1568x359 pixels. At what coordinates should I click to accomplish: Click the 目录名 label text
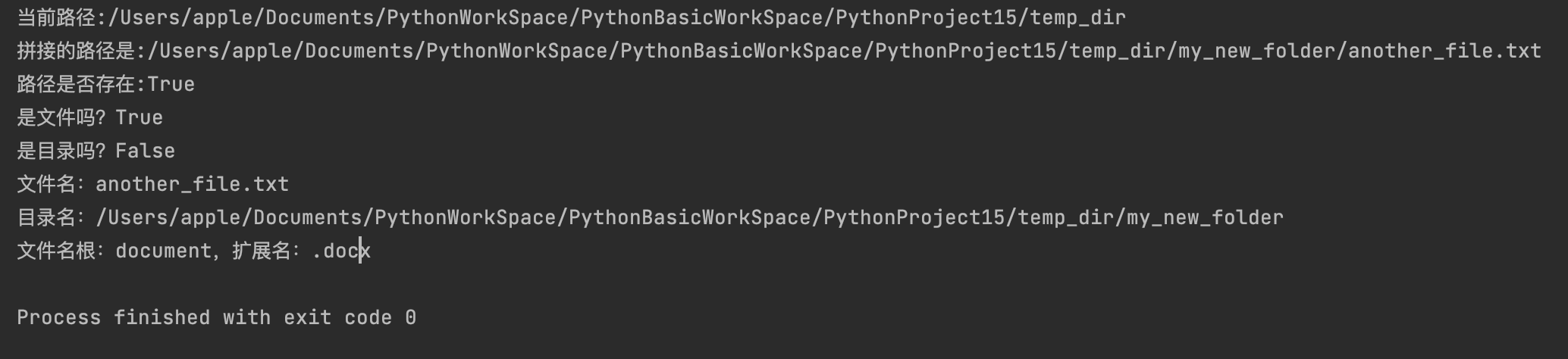click(46, 217)
